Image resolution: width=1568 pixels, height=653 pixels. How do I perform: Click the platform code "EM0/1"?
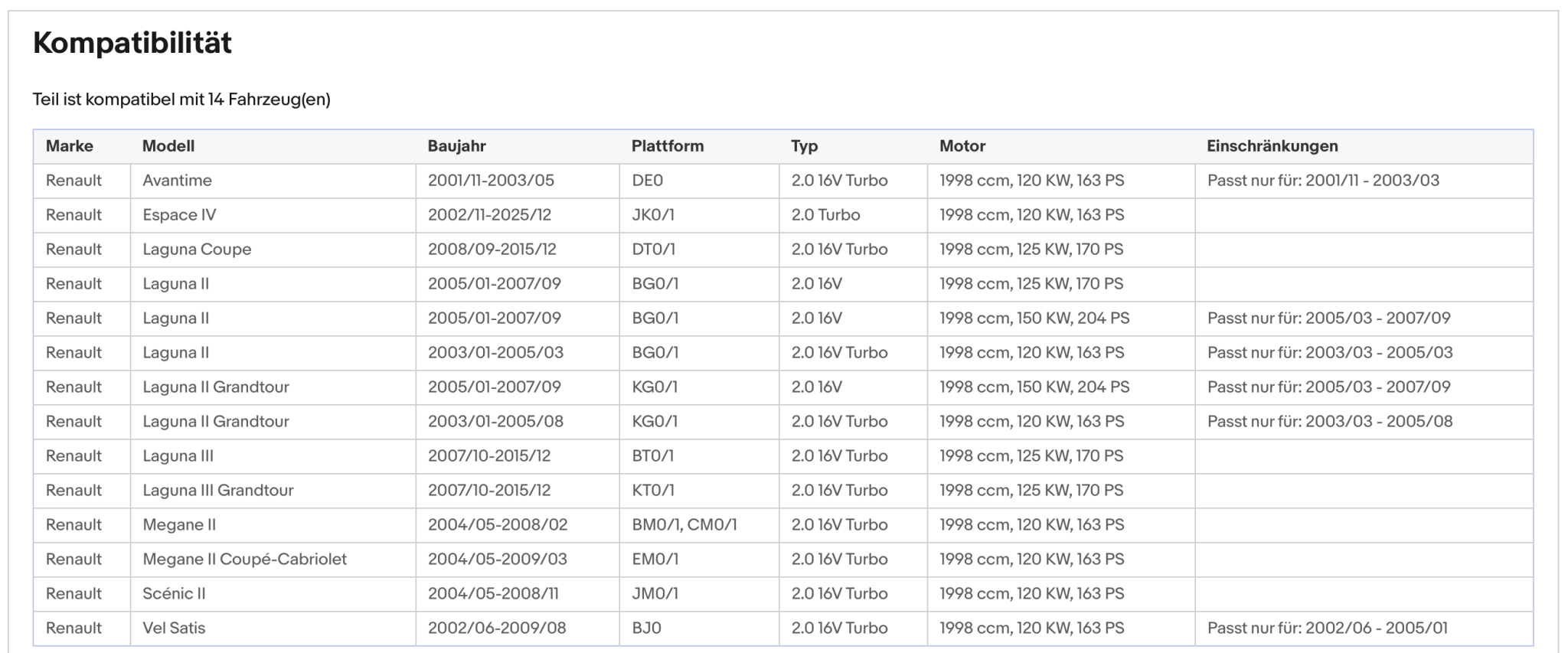[x=655, y=560]
